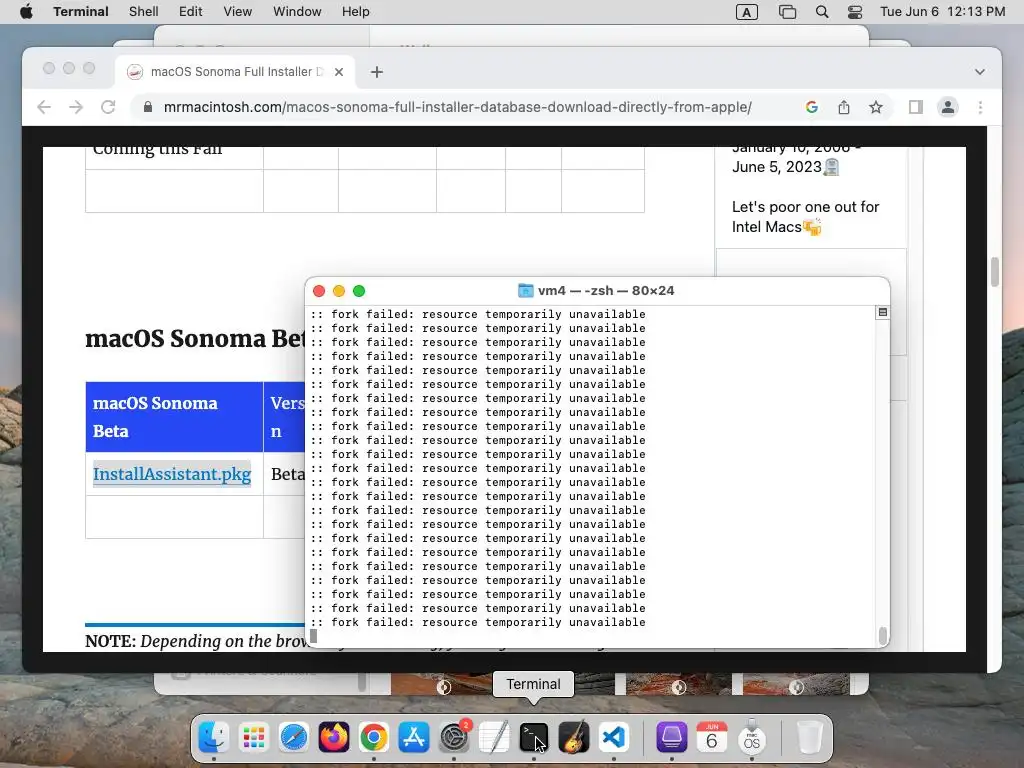Focus the mrmacintosh.com address bar

(x=457, y=107)
